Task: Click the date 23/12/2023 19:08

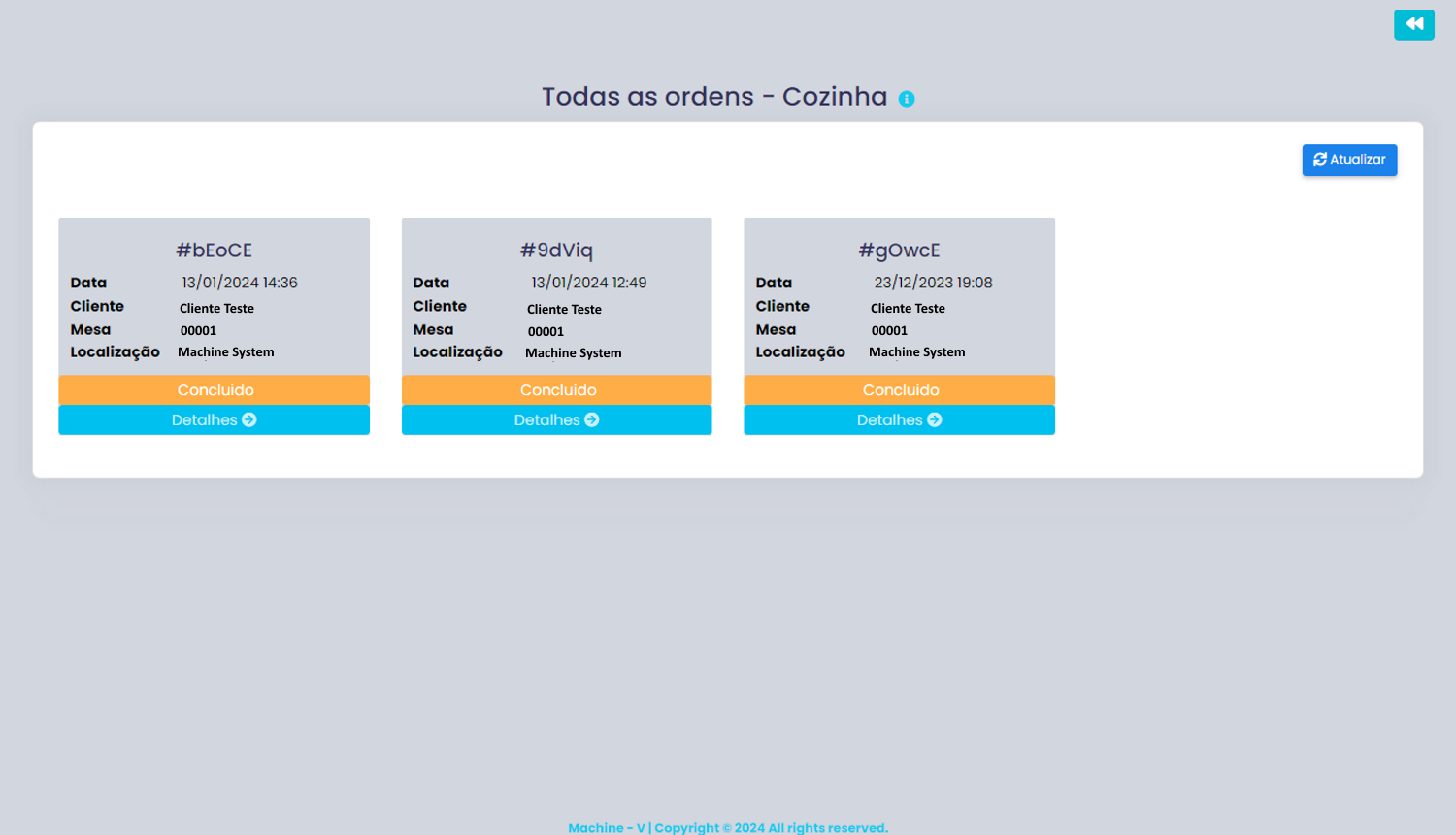Action: point(933,283)
